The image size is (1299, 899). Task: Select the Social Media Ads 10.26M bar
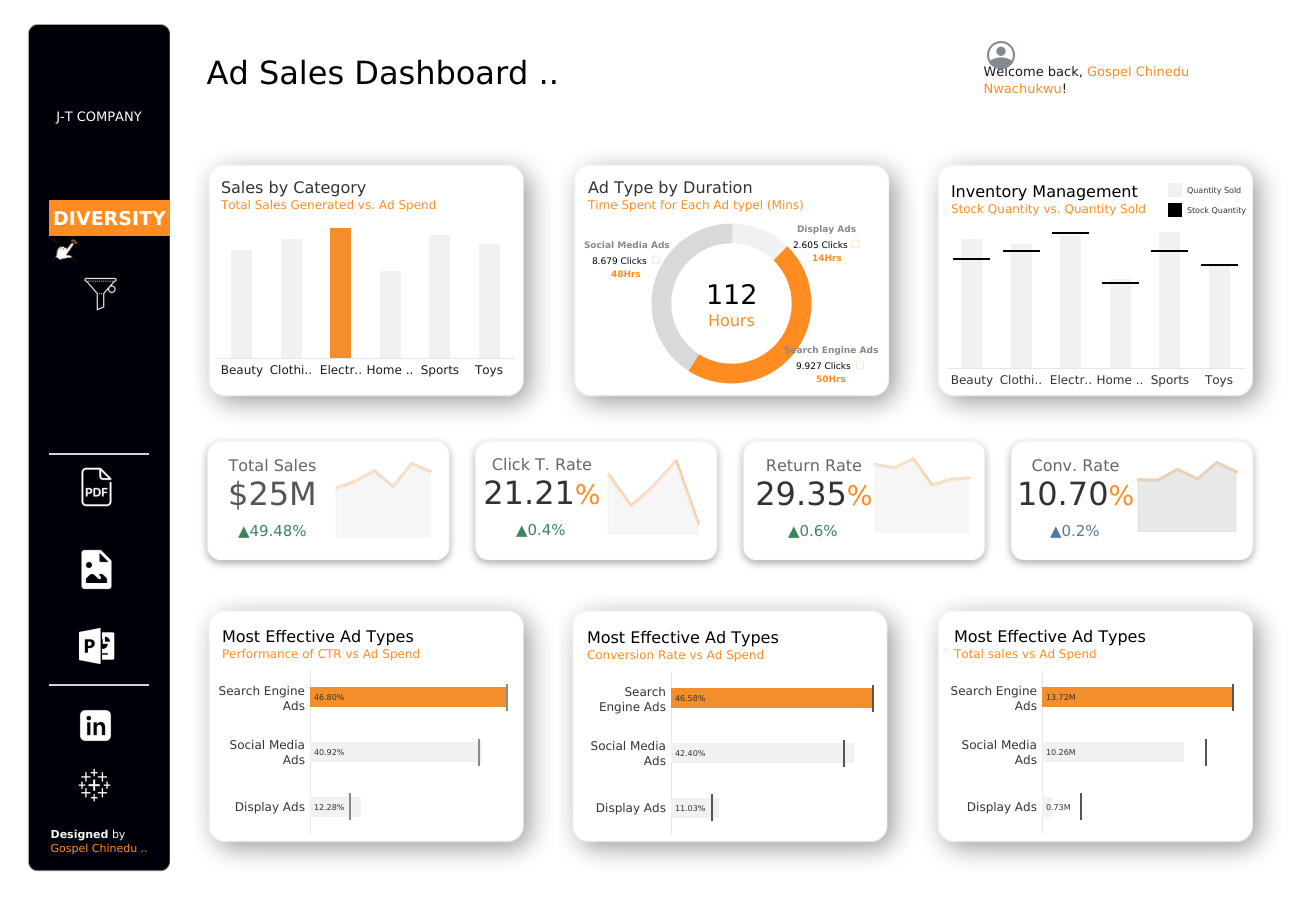tap(1113, 752)
